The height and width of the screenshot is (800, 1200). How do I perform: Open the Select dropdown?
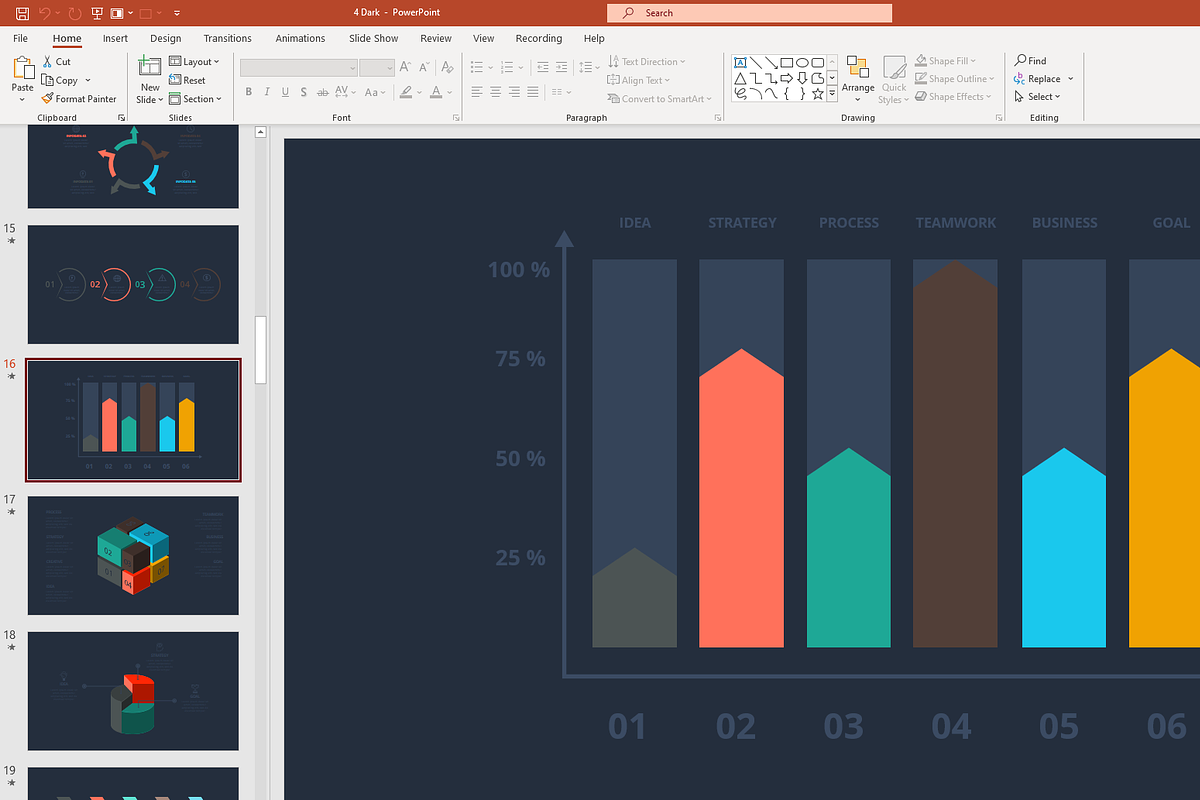[1038, 97]
